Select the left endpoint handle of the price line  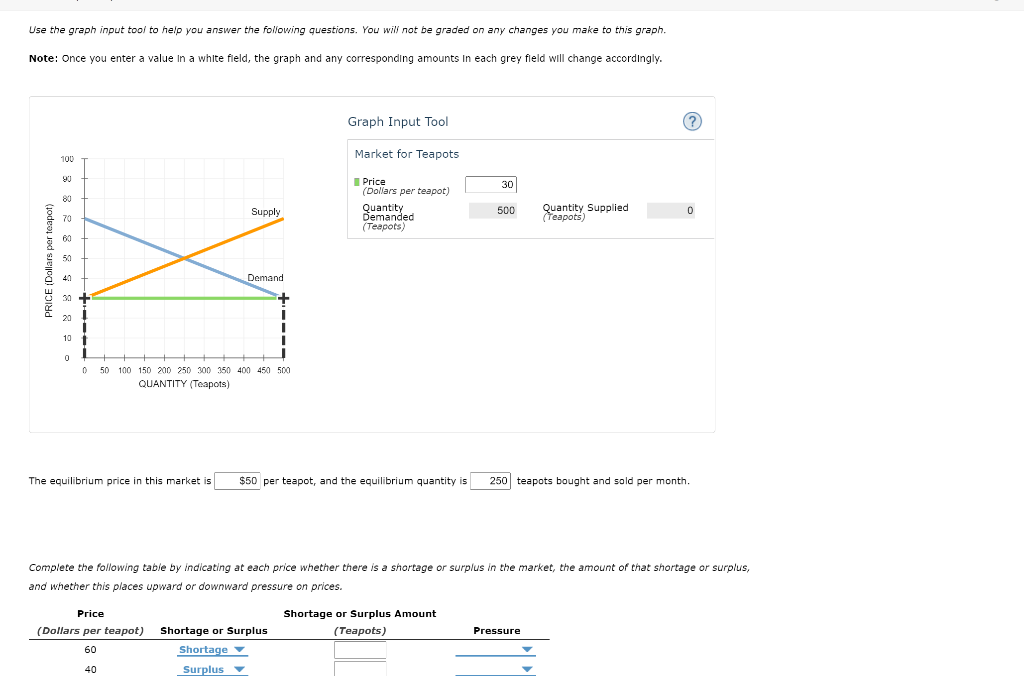pyautogui.click(x=85, y=297)
